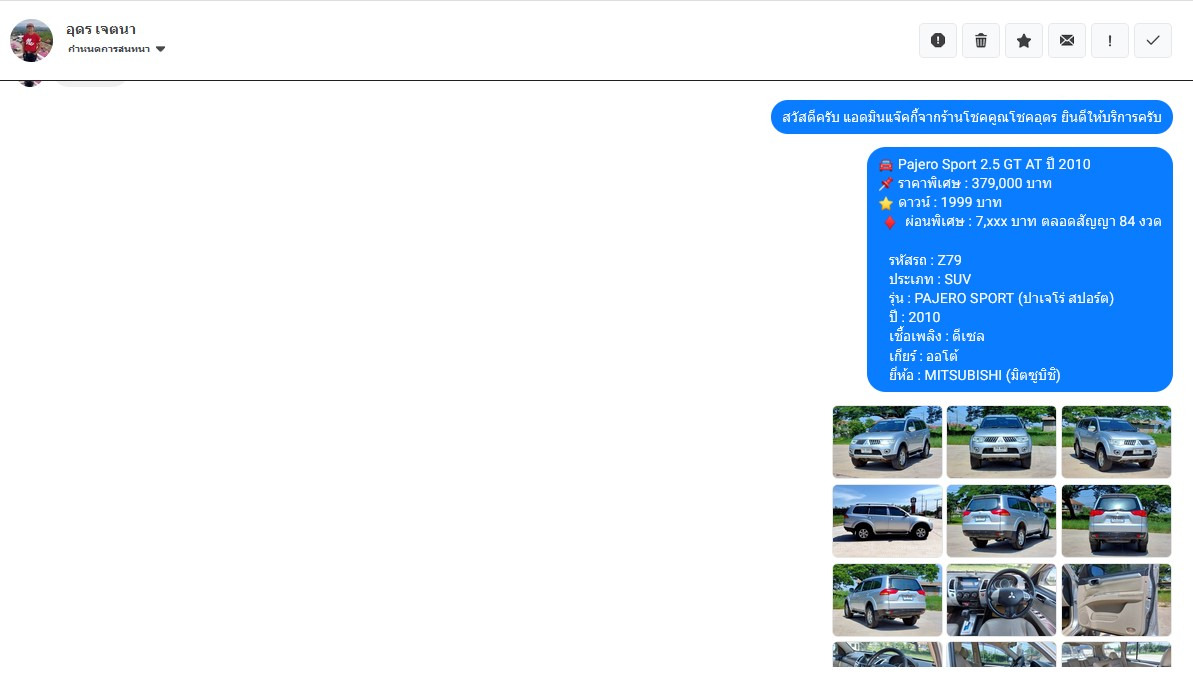This screenshot has height=678, width=1193.
Task: Open steering wheel interior photo thumbnail
Action: click(1001, 600)
